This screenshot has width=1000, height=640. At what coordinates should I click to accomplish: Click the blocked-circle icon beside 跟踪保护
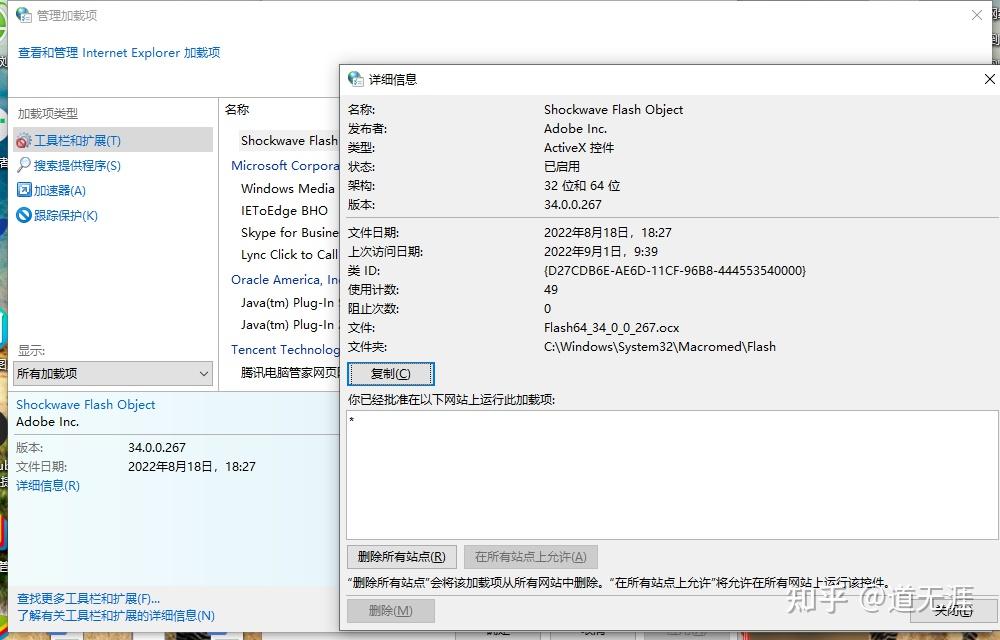[24, 215]
